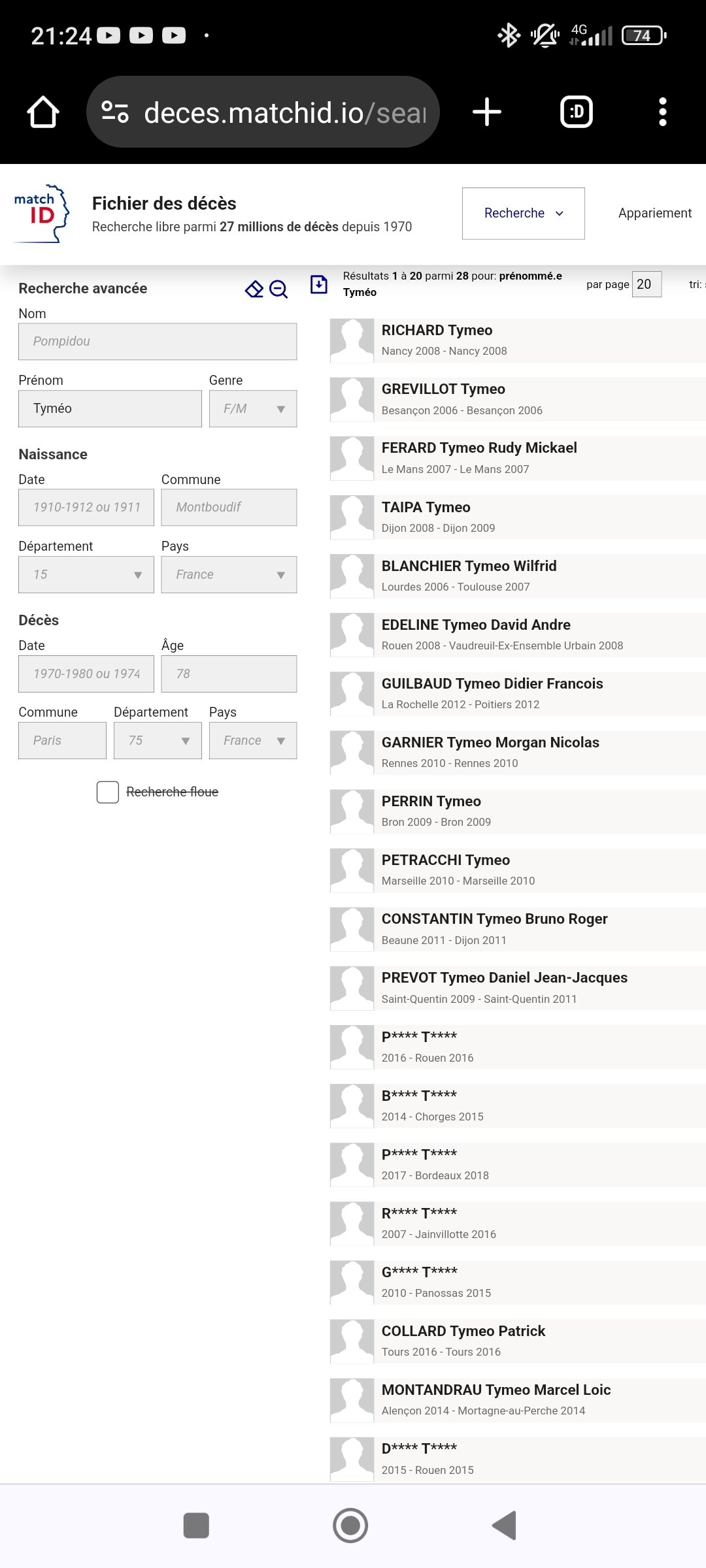This screenshot has height=1568, width=706.
Task: Click the Nom input field
Action: click(158, 342)
